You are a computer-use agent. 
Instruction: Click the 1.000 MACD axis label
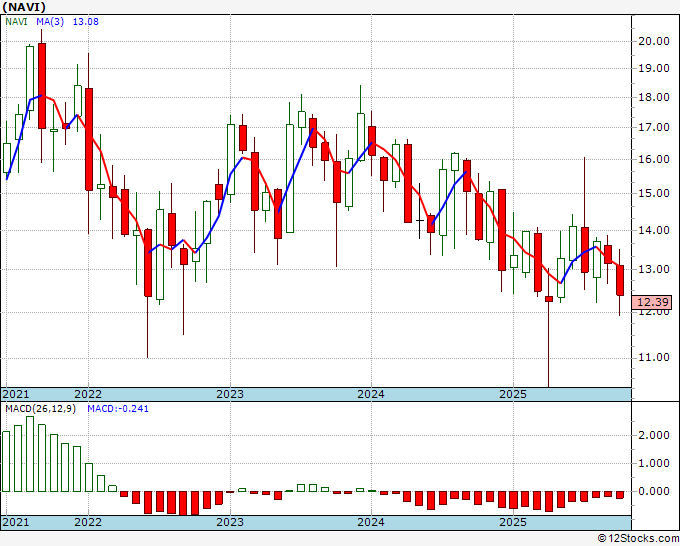[x=654, y=463]
